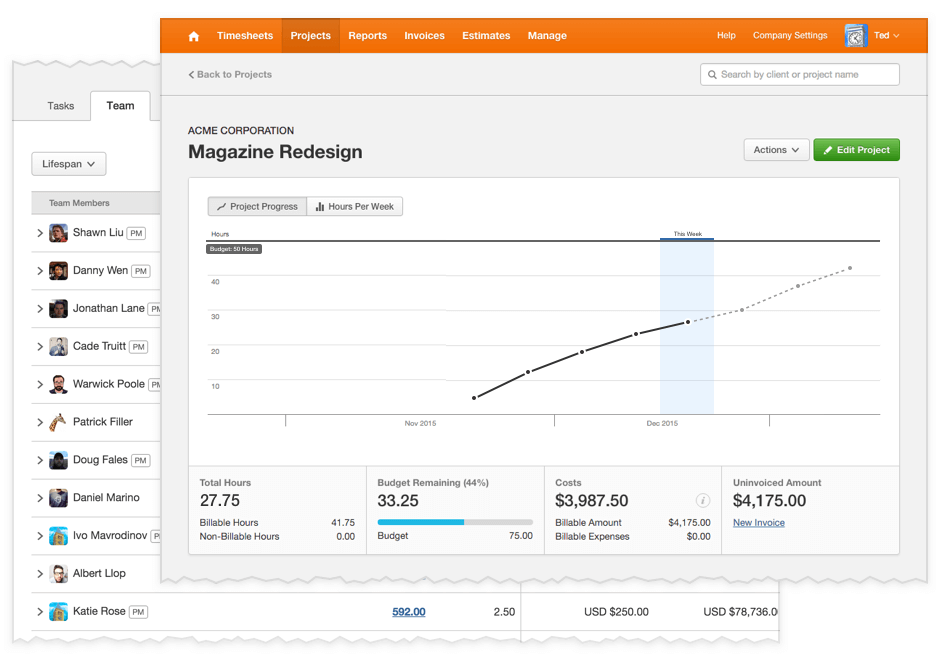Open the Reports menu
940x660 pixels.
pos(367,35)
